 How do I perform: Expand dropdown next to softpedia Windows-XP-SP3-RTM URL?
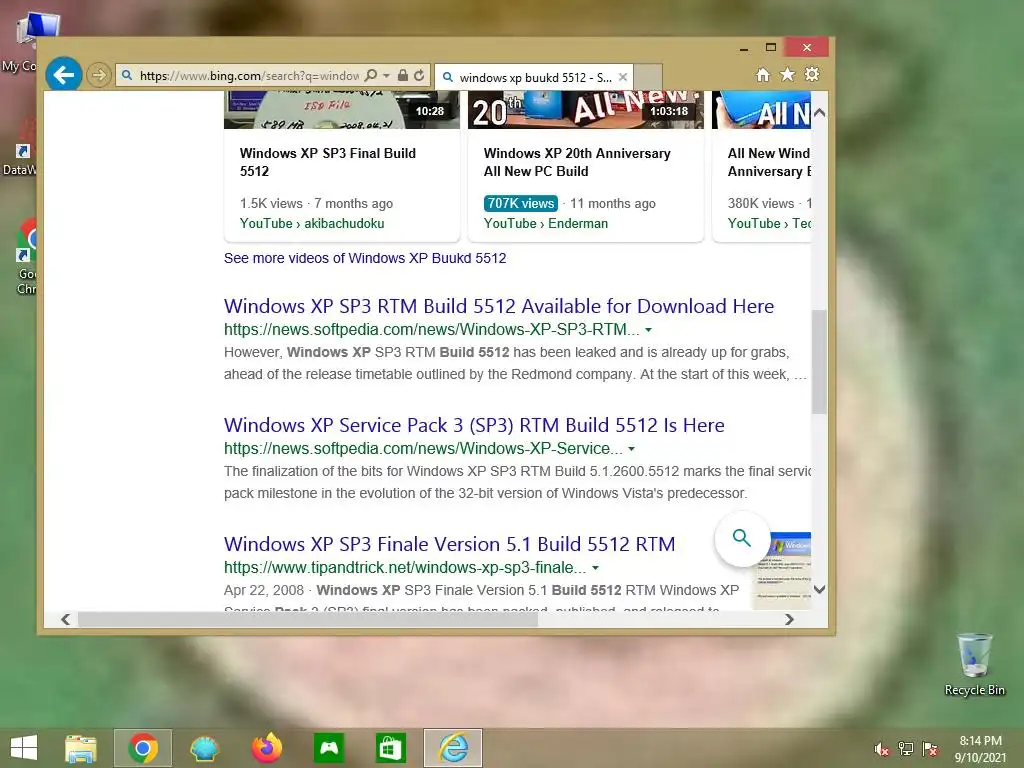pos(648,330)
